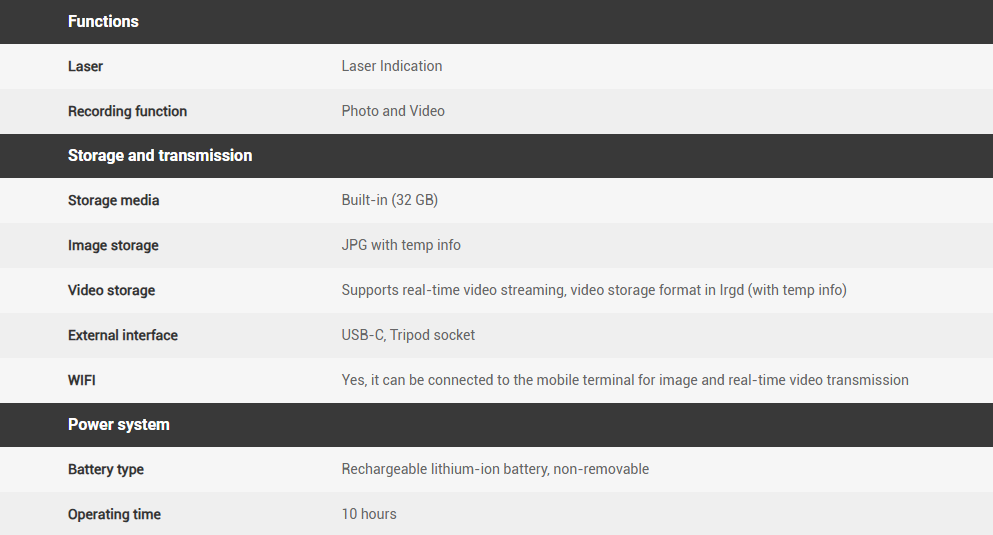Select the WIFI row label
The width and height of the screenshot is (993, 535).
[x=82, y=380]
